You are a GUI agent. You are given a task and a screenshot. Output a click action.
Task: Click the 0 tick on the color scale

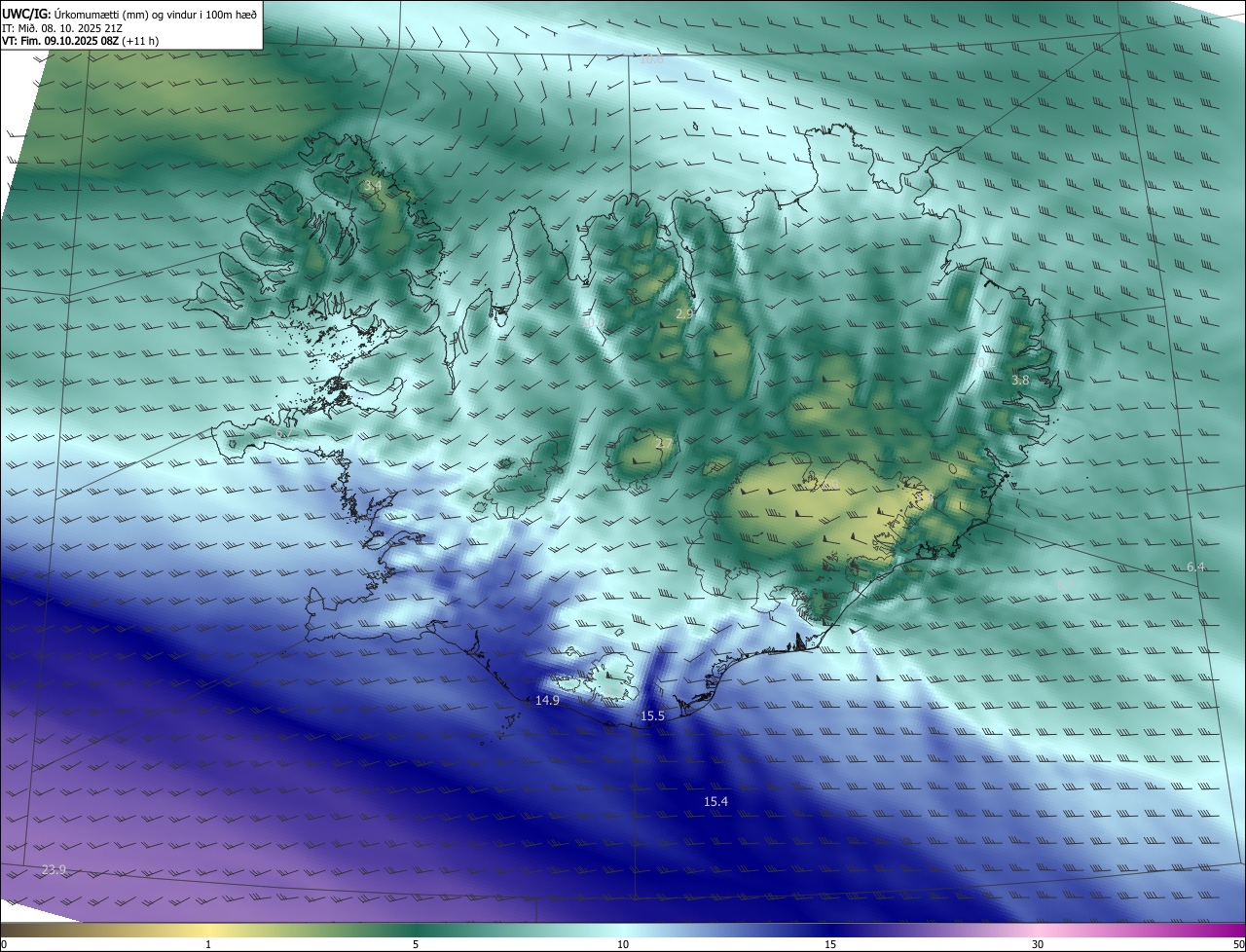(4, 944)
